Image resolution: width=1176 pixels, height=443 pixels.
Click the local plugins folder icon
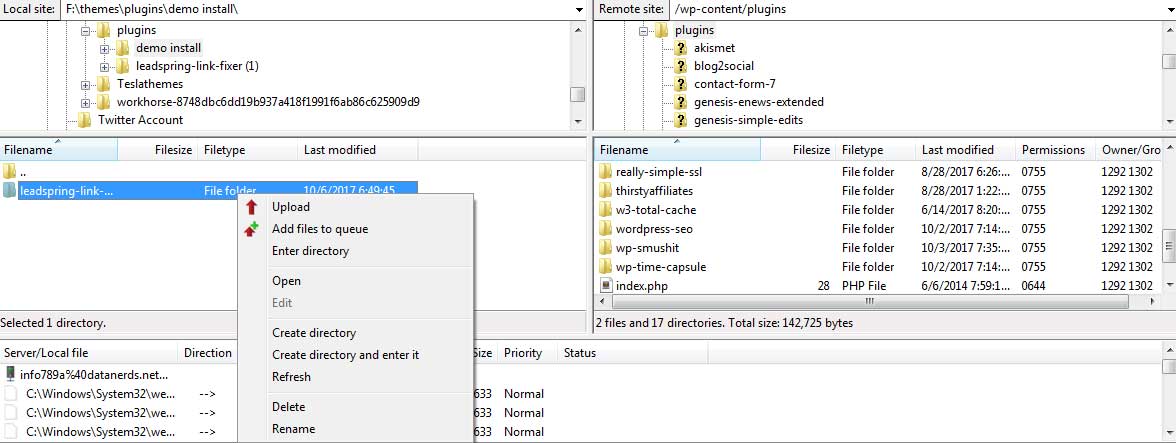point(104,30)
